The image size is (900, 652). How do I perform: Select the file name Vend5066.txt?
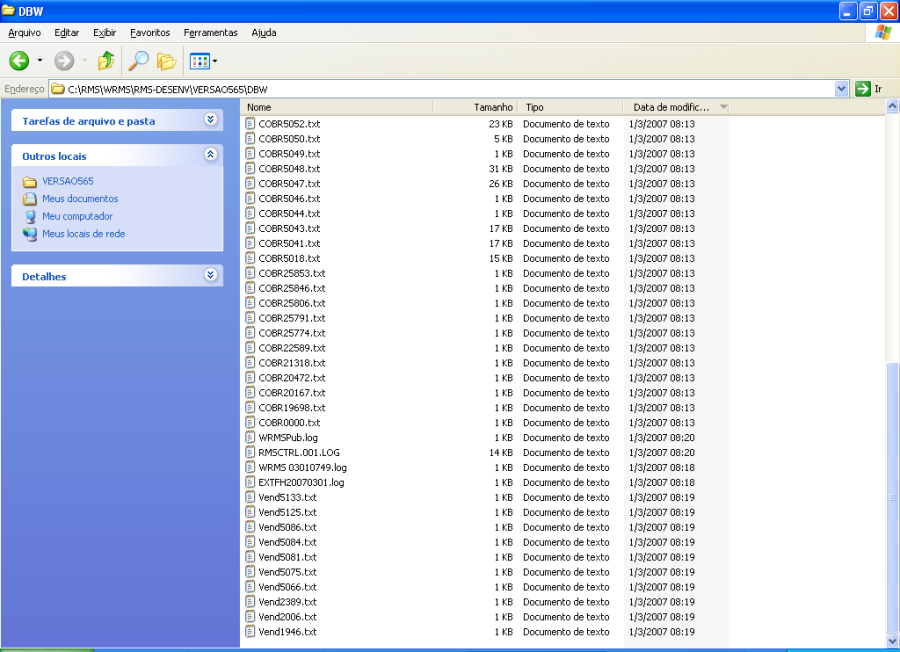[x=288, y=587]
